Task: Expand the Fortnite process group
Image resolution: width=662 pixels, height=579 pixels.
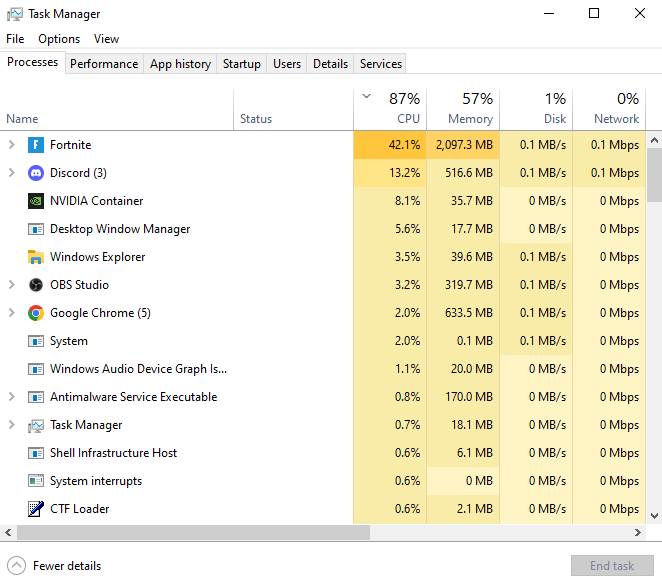Action: [12, 145]
